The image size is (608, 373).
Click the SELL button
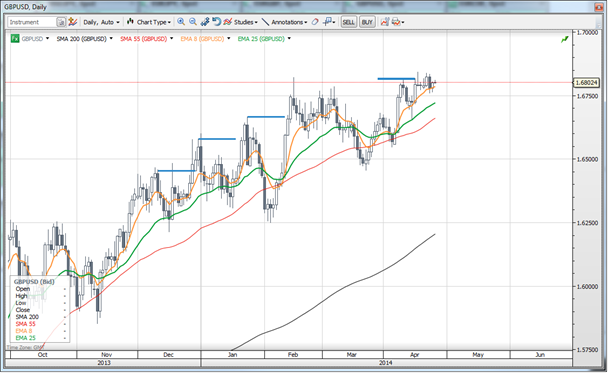click(x=348, y=22)
